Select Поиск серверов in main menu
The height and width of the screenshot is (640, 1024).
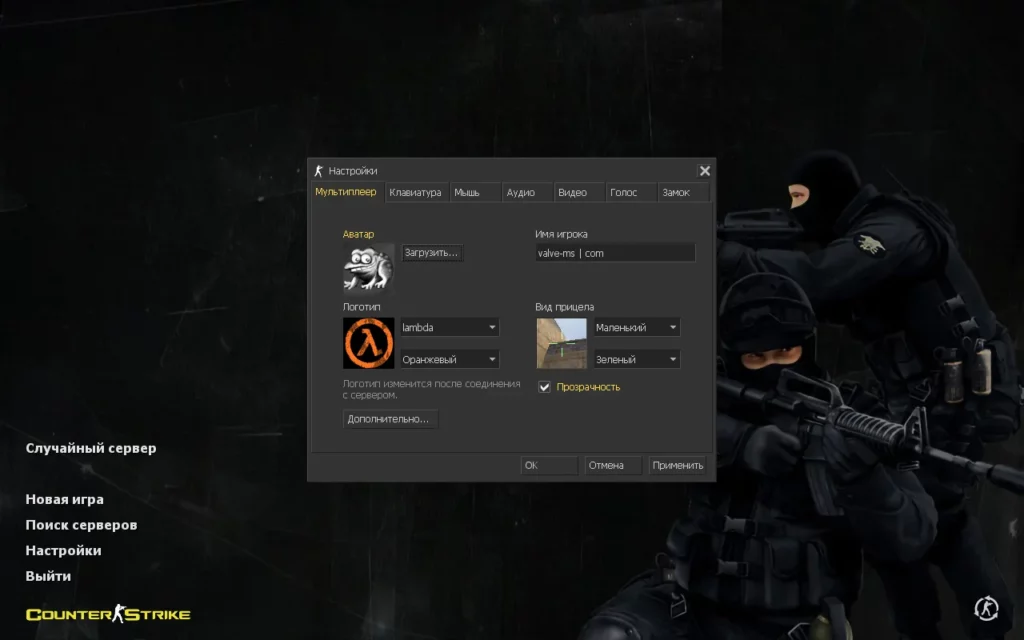coord(81,525)
